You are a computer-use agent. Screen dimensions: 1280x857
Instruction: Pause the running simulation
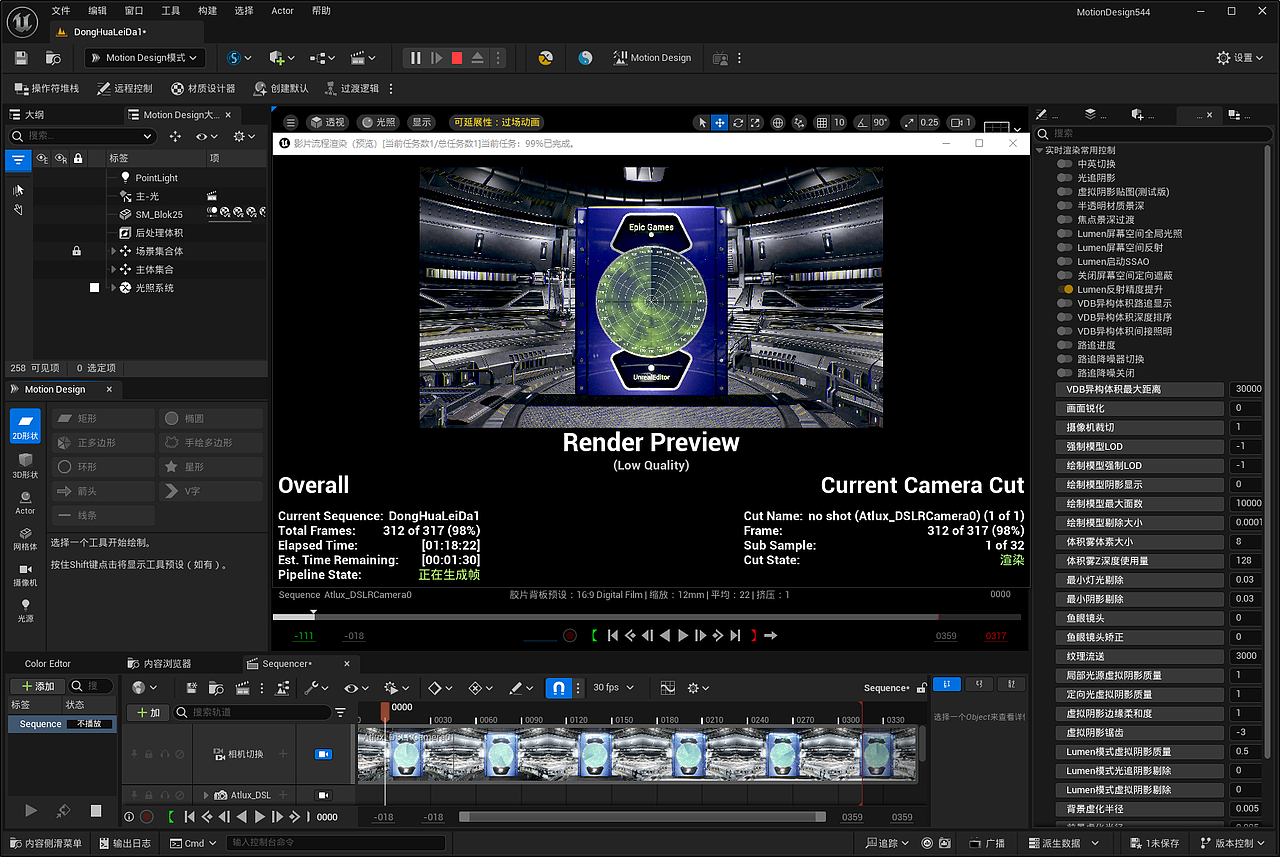416,58
